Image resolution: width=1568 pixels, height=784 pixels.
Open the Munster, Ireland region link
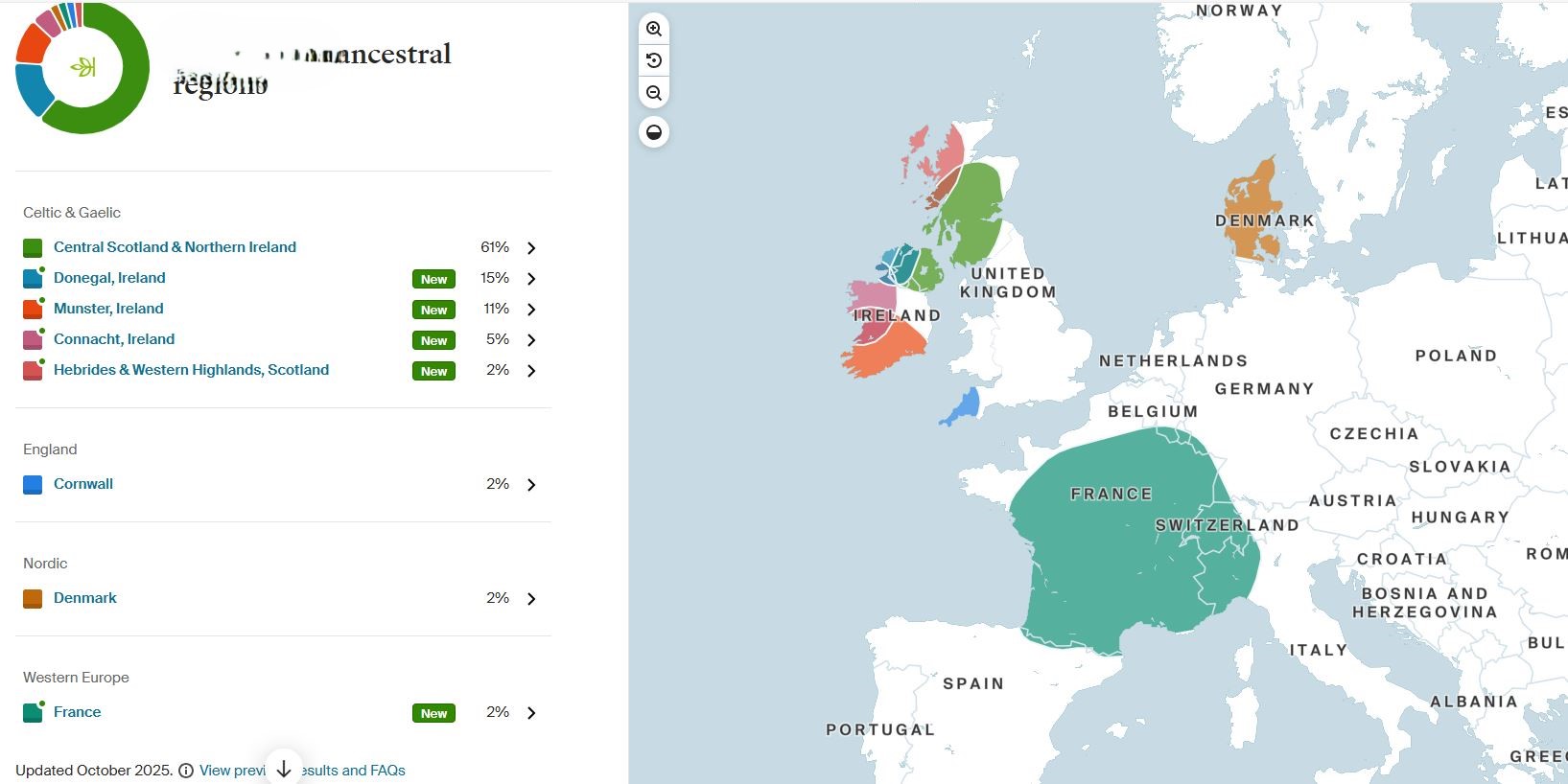108,309
